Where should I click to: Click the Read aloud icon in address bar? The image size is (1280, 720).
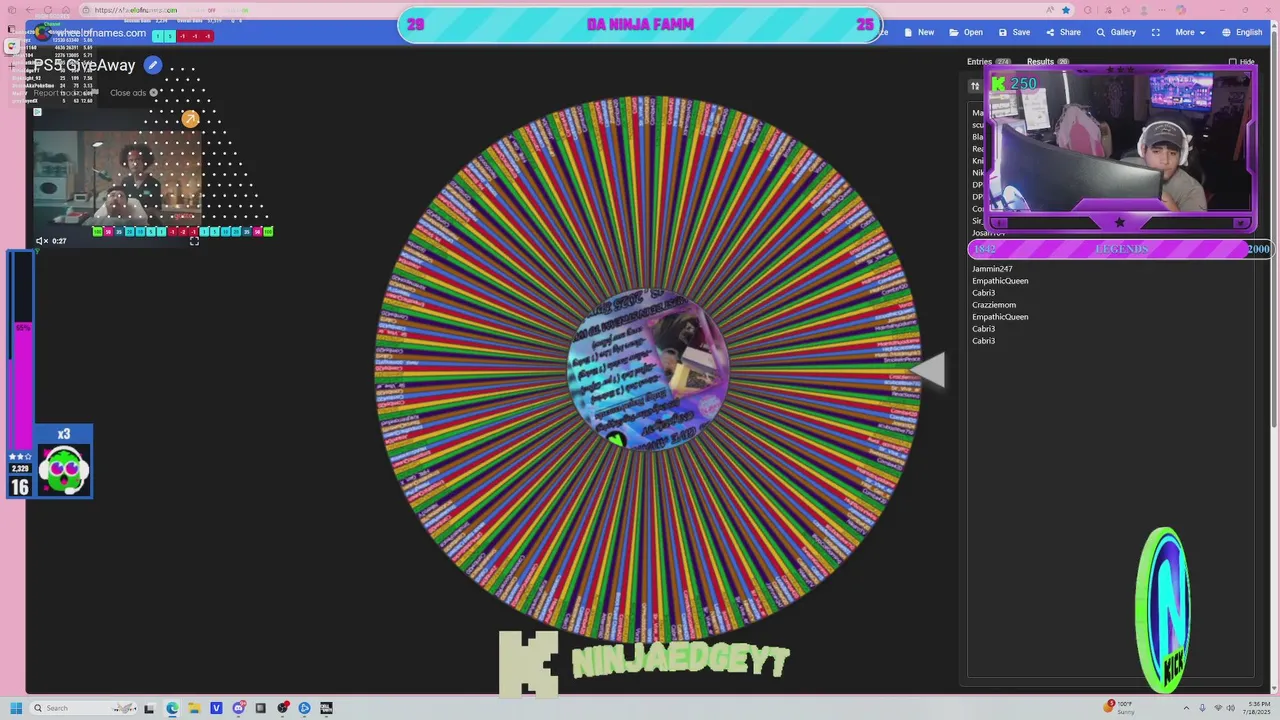coord(1050,10)
